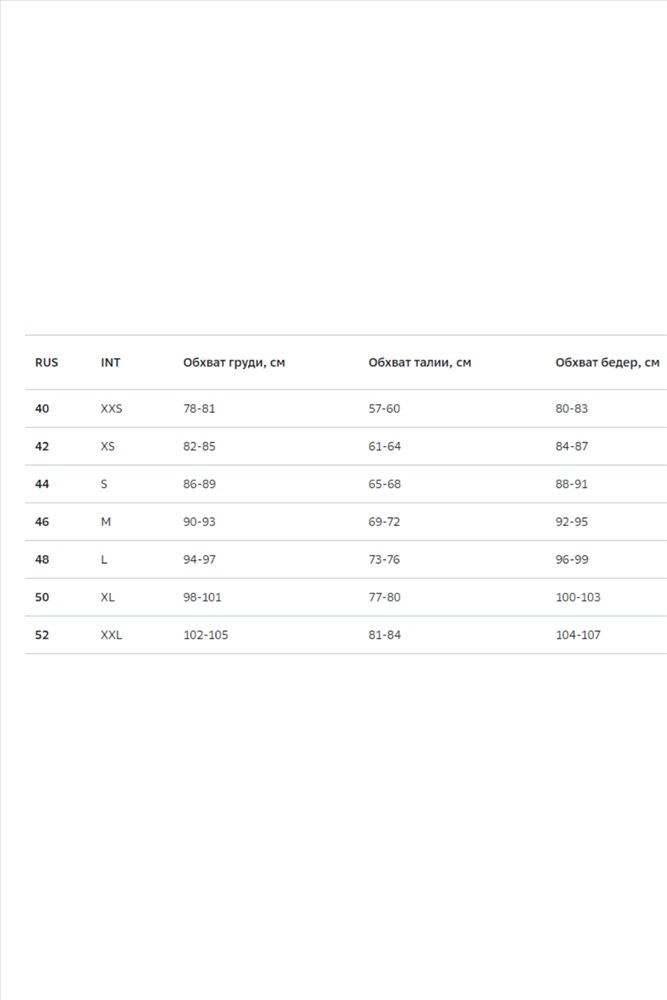Select RUS size 42 cell
667x1000 pixels.
pyautogui.click(x=42, y=446)
